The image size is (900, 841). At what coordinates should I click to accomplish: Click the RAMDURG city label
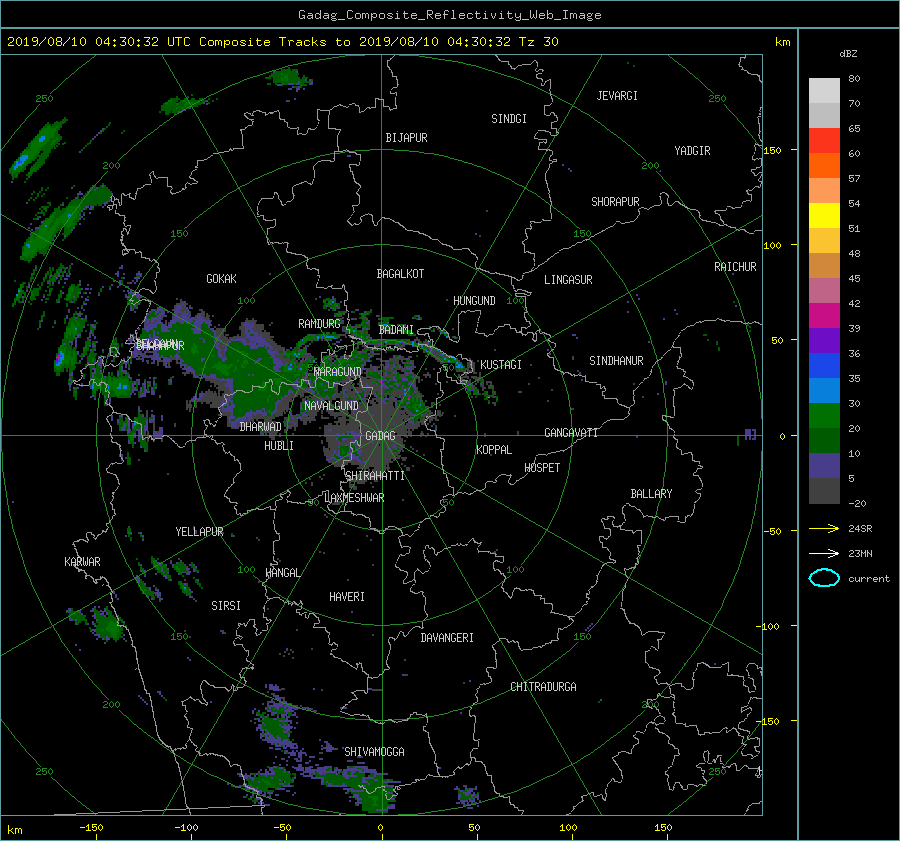click(319, 324)
